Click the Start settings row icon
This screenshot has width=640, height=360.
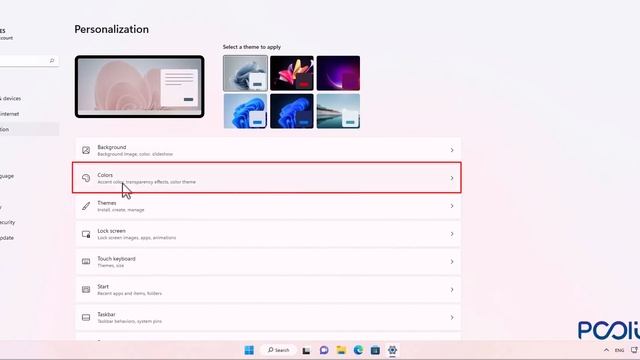[86, 289]
